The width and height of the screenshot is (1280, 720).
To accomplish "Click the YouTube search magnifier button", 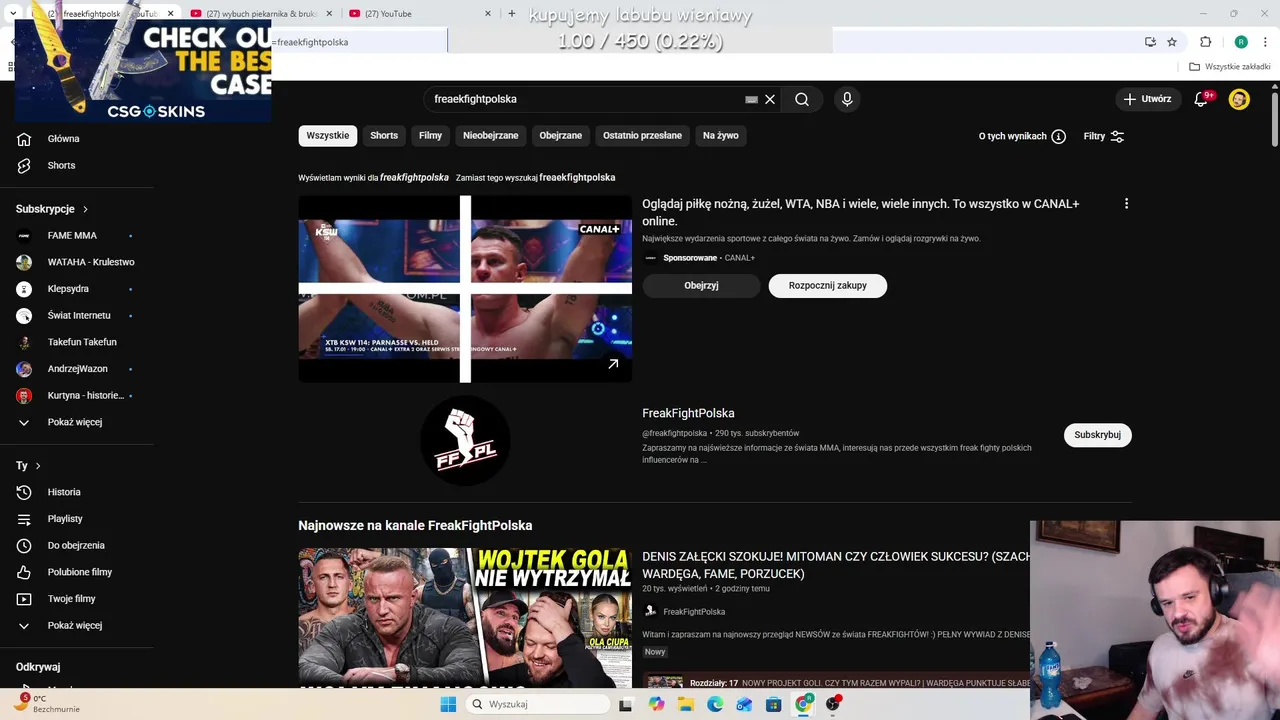I will point(802,99).
